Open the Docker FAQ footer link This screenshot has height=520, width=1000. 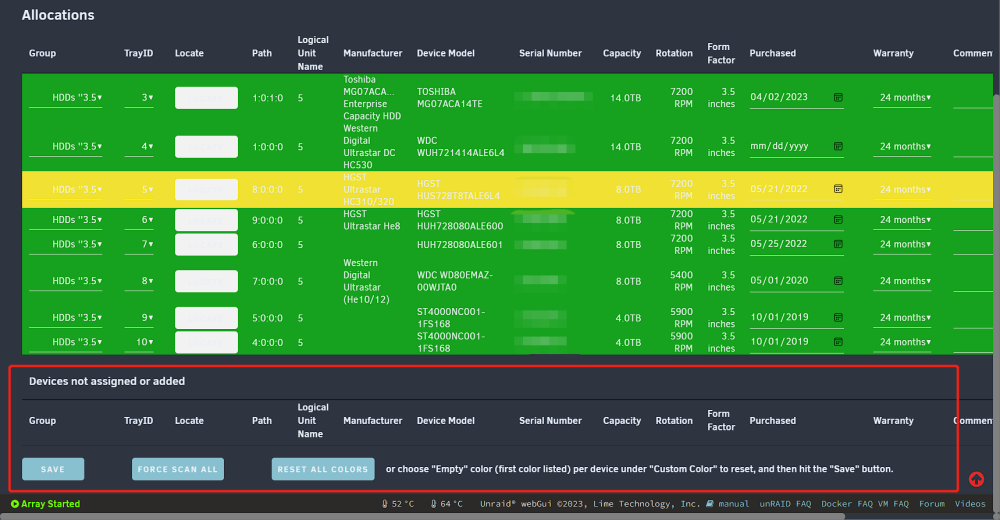(x=846, y=504)
